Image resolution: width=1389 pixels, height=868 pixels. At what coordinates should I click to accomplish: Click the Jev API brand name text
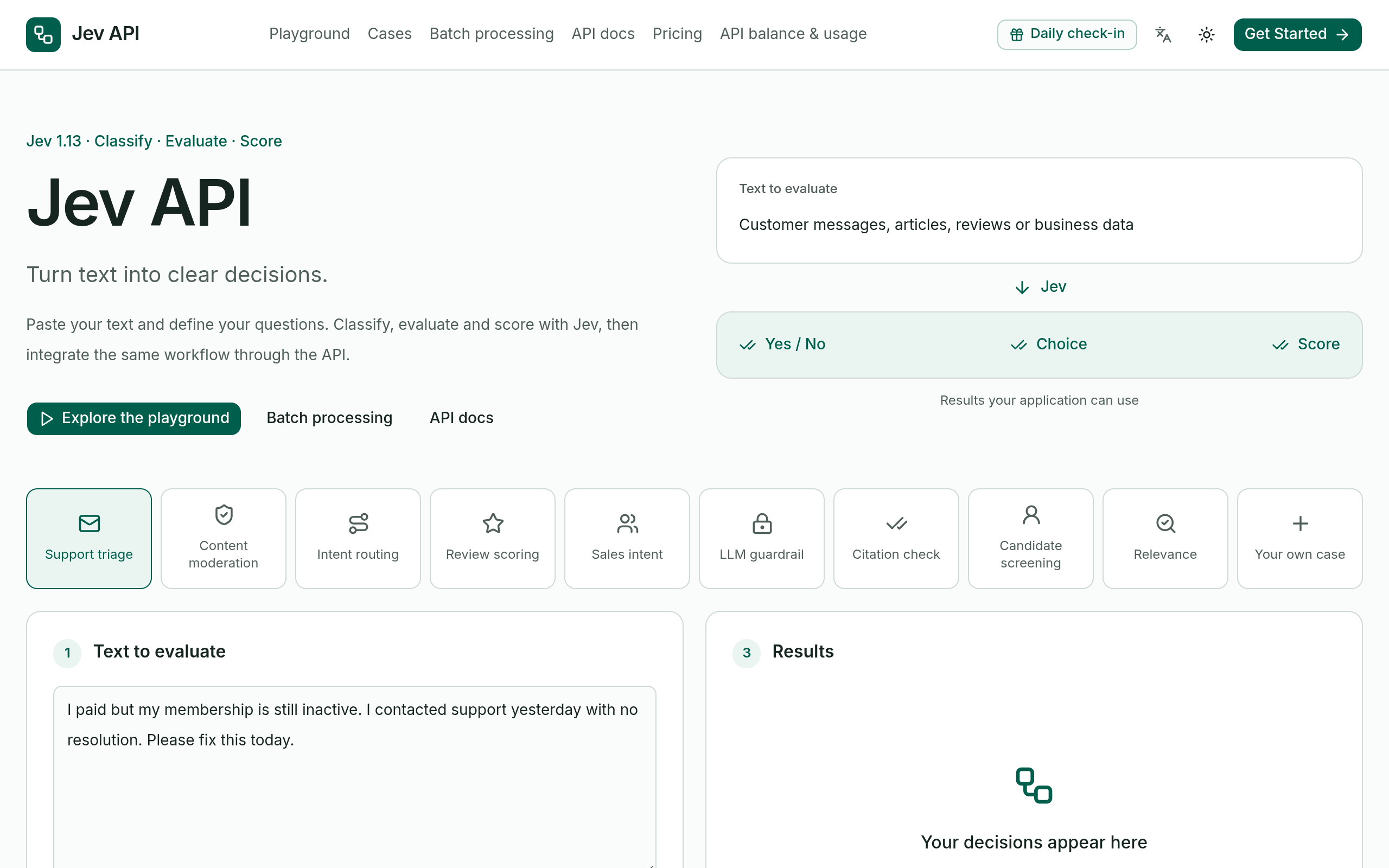[106, 34]
